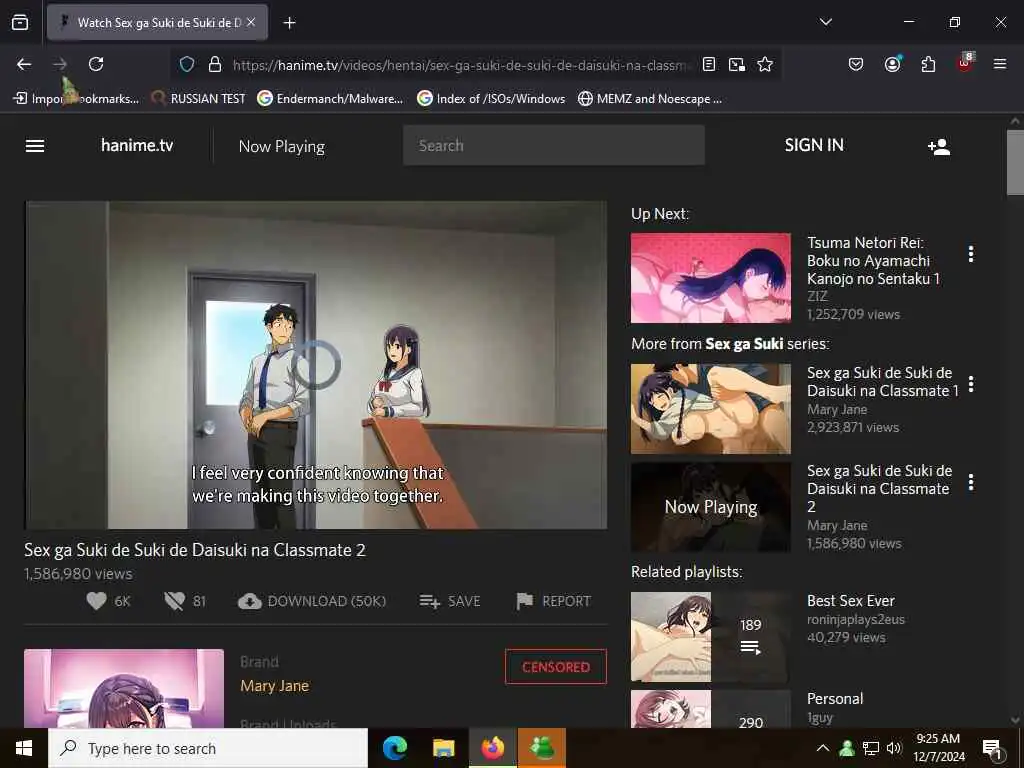1024x768 pixels.
Task: Open the red ad-blocker extension icon
Action: click(965, 63)
